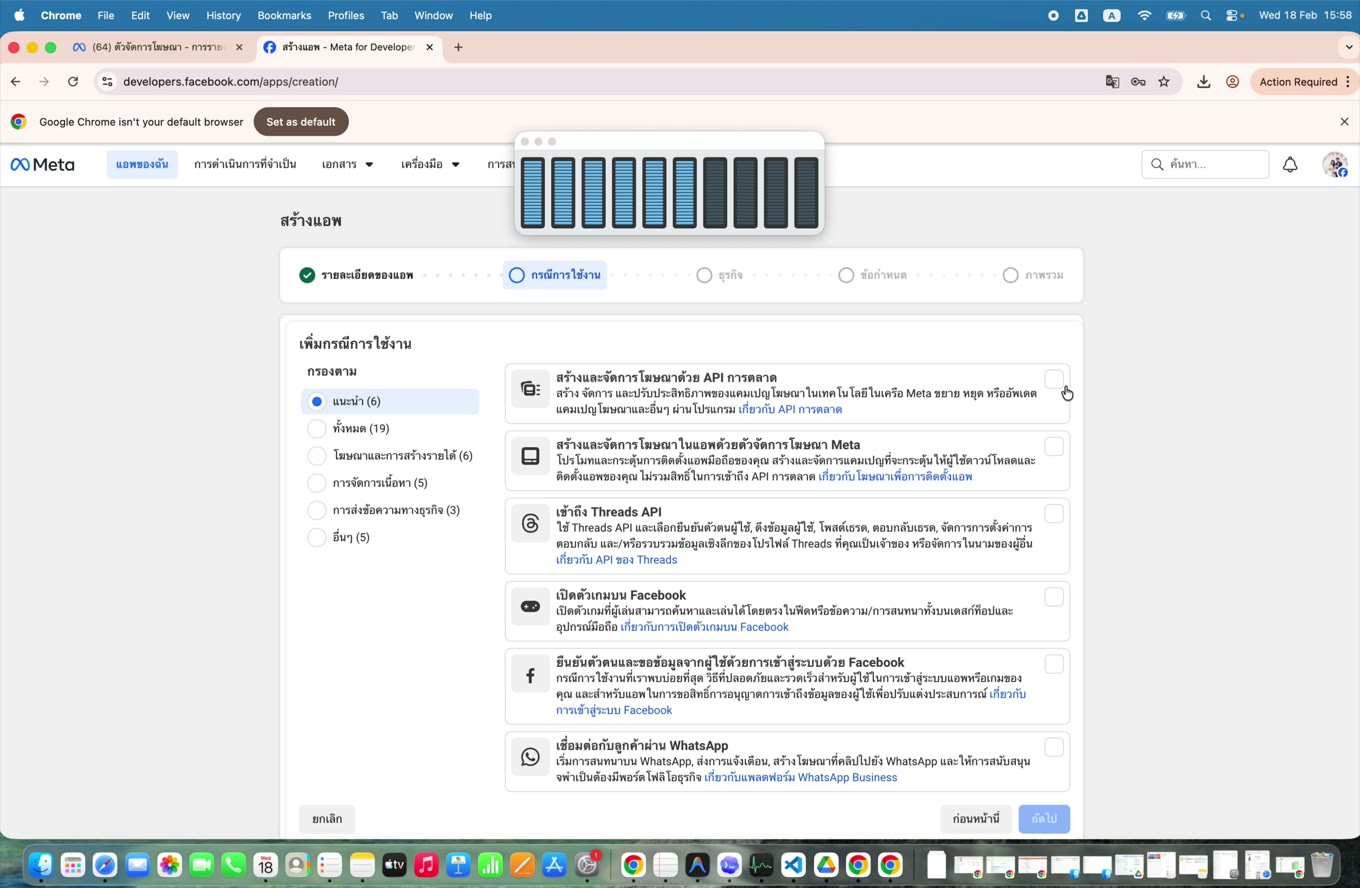Click the Meta Ads Manager app ads icon

530,456
